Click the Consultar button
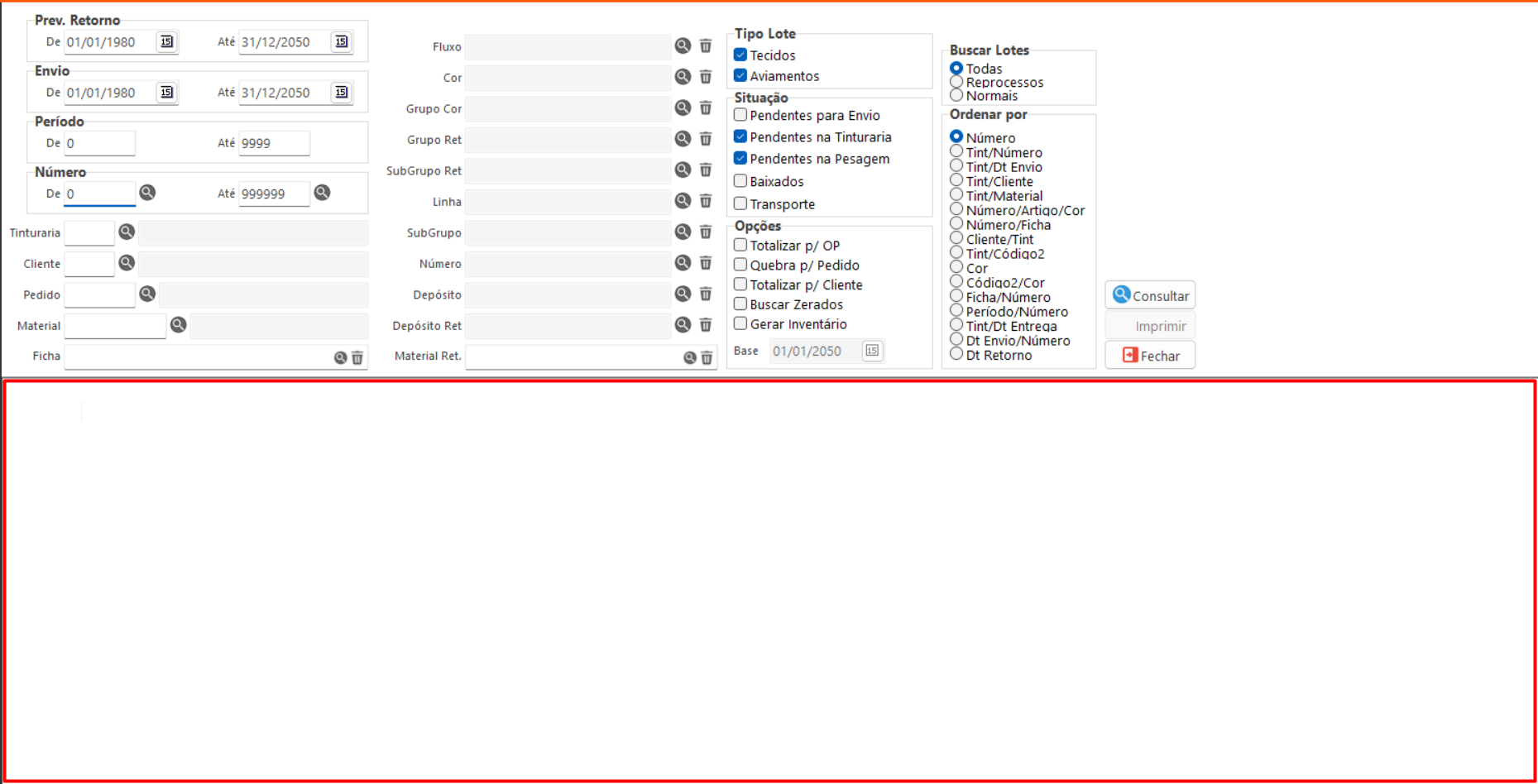Screen dimensions: 1538x784 point(1150,295)
